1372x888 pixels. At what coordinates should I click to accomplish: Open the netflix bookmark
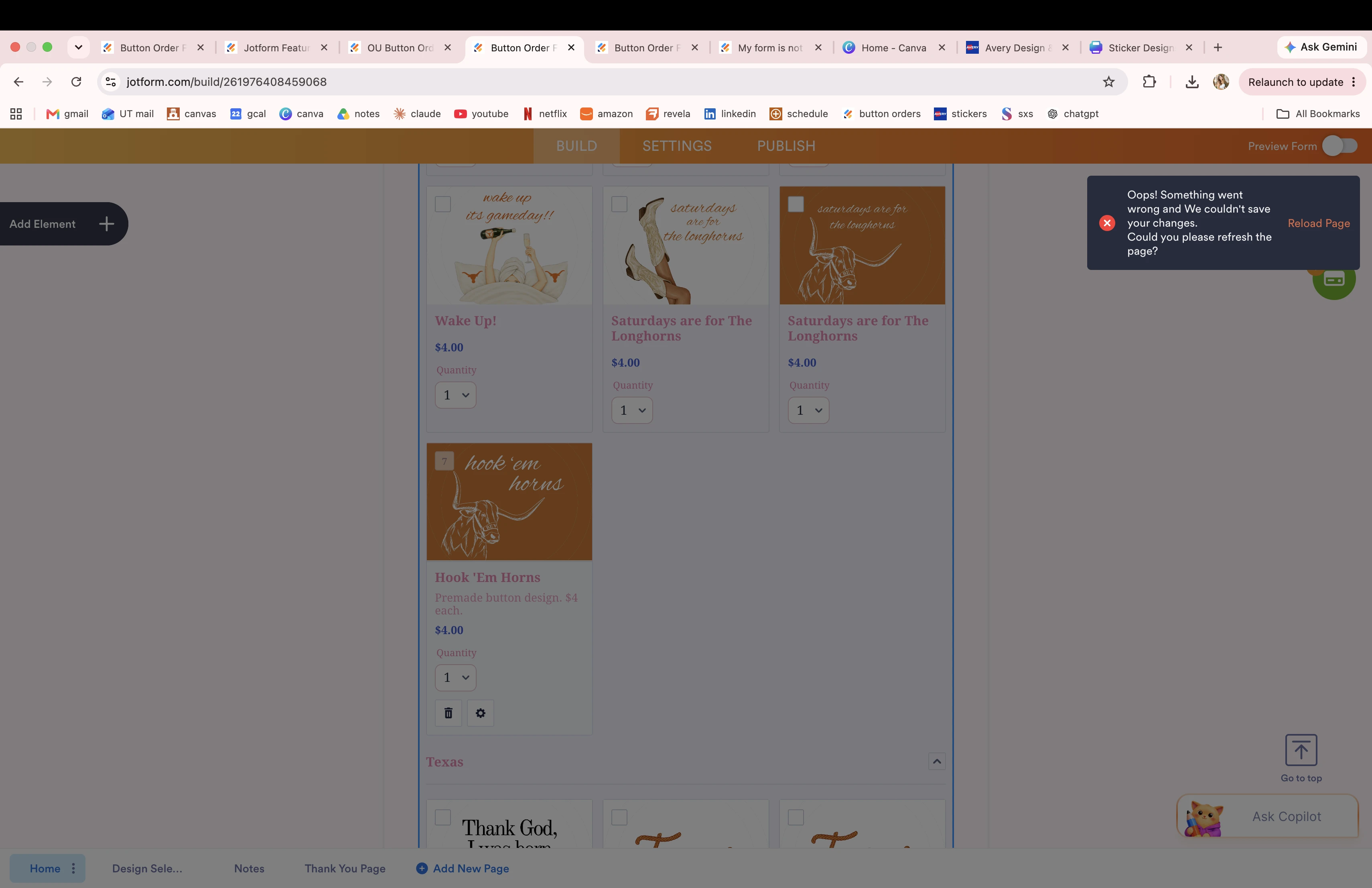(545, 114)
